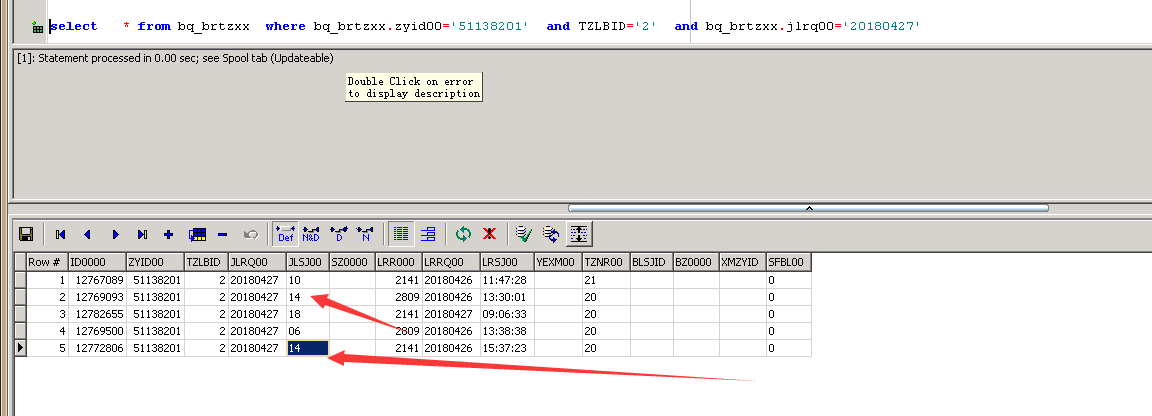Click into the SQL editor query text

coord(485,26)
